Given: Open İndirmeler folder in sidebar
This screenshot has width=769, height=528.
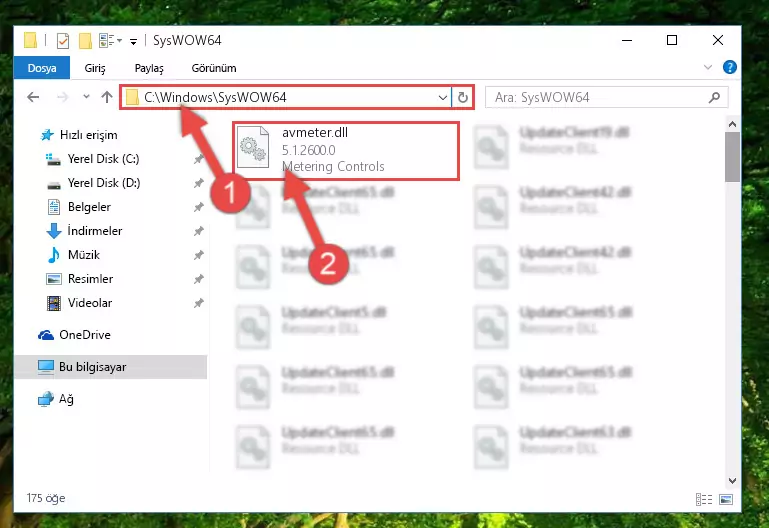Looking at the screenshot, I should pos(95,231).
